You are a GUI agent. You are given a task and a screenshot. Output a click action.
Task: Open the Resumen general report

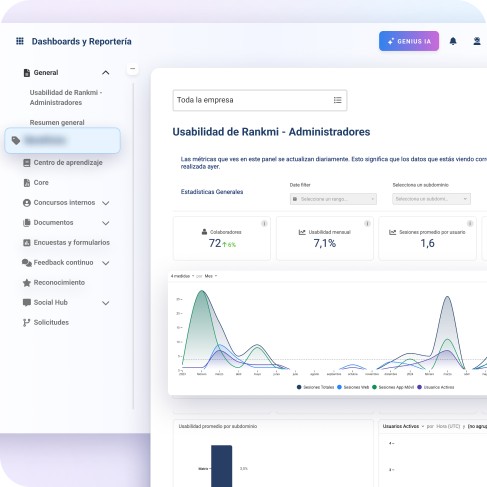[x=57, y=122]
